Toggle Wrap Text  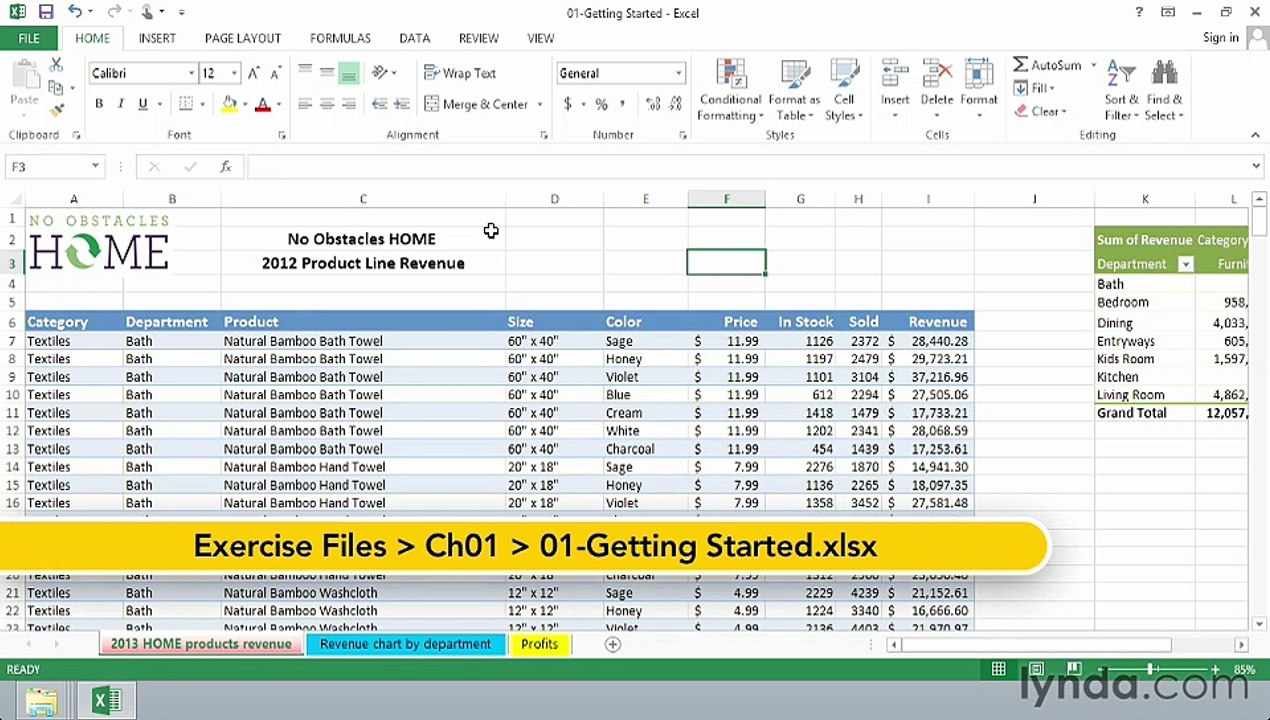pyautogui.click(x=460, y=73)
